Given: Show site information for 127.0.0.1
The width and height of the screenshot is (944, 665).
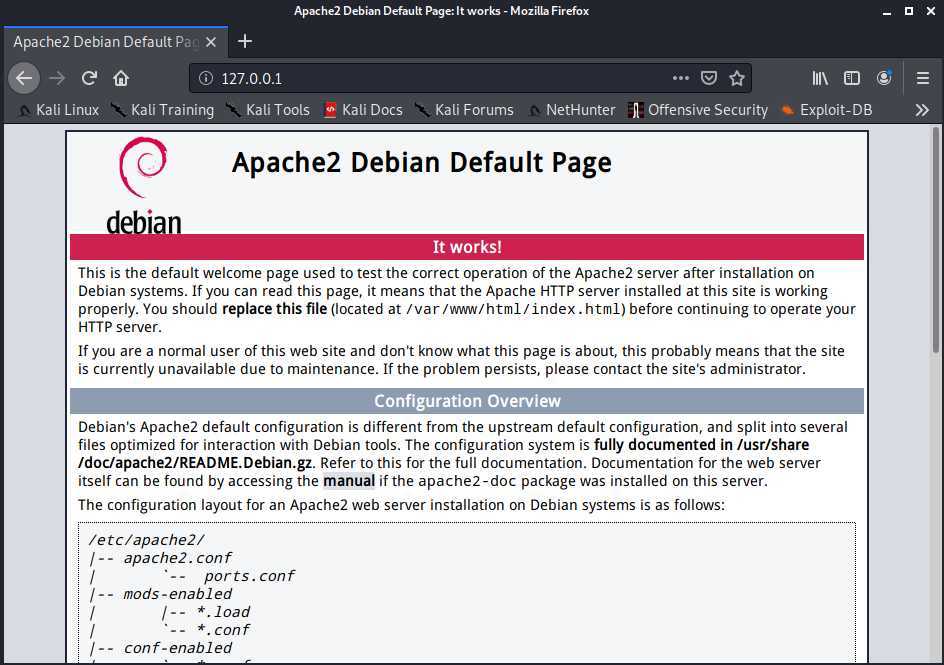Looking at the screenshot, I should [206, 78].
